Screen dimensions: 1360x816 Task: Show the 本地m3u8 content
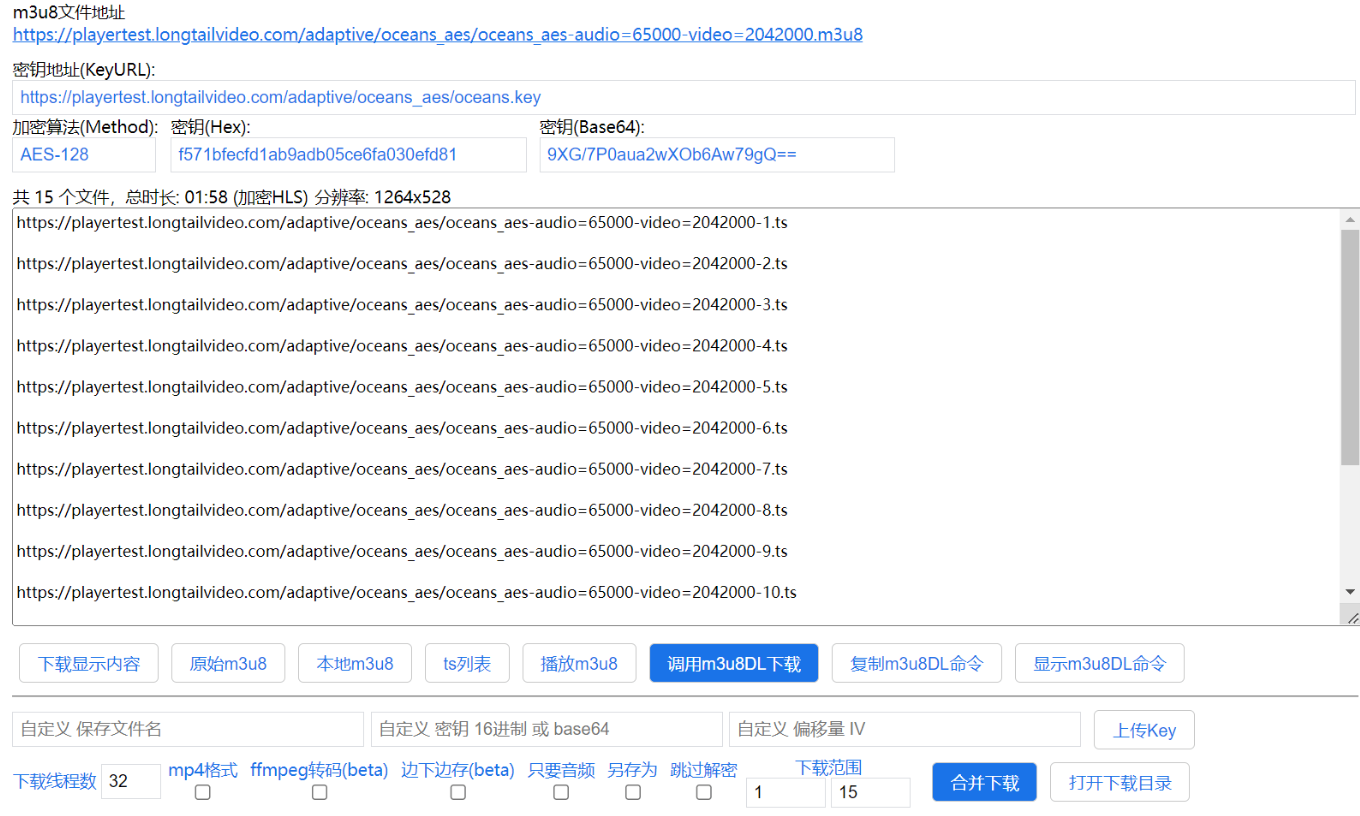pos(355,663)
